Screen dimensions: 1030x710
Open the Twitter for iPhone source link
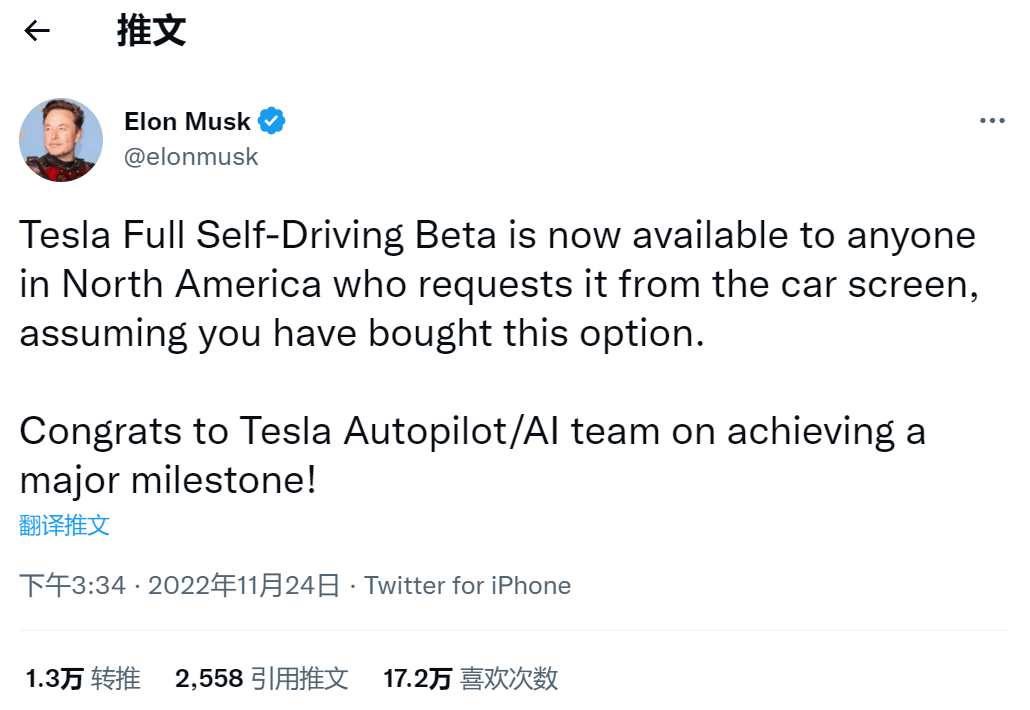tap(468, 585)
